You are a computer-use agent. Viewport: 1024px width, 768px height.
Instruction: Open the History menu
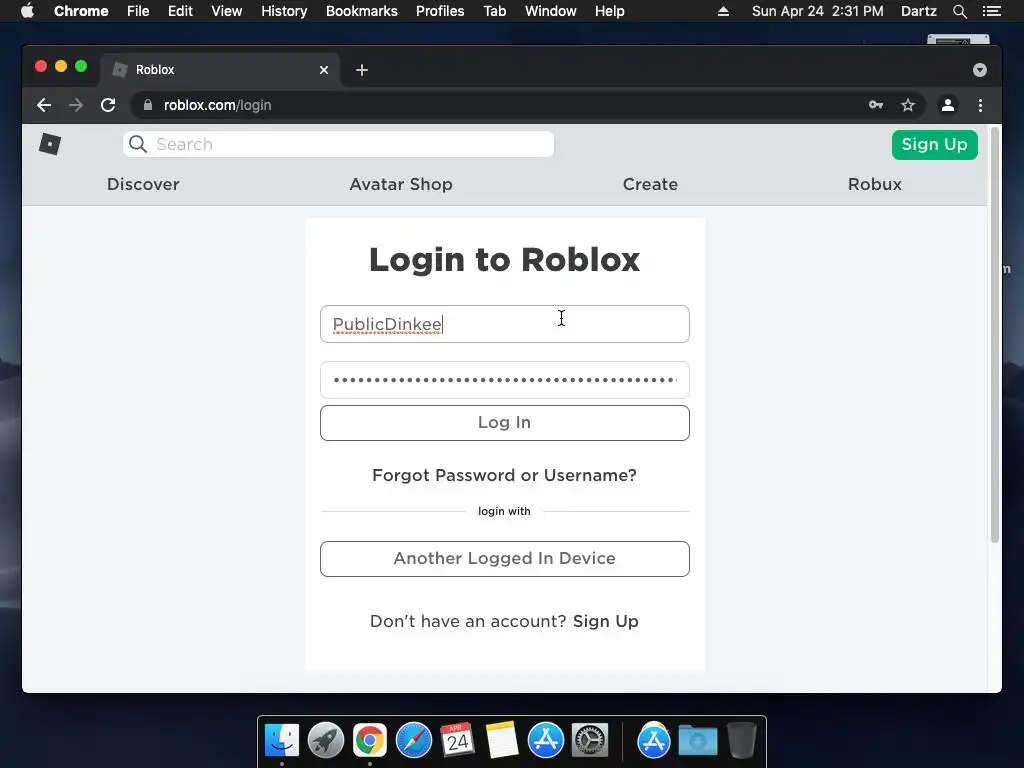coord(284,11)
